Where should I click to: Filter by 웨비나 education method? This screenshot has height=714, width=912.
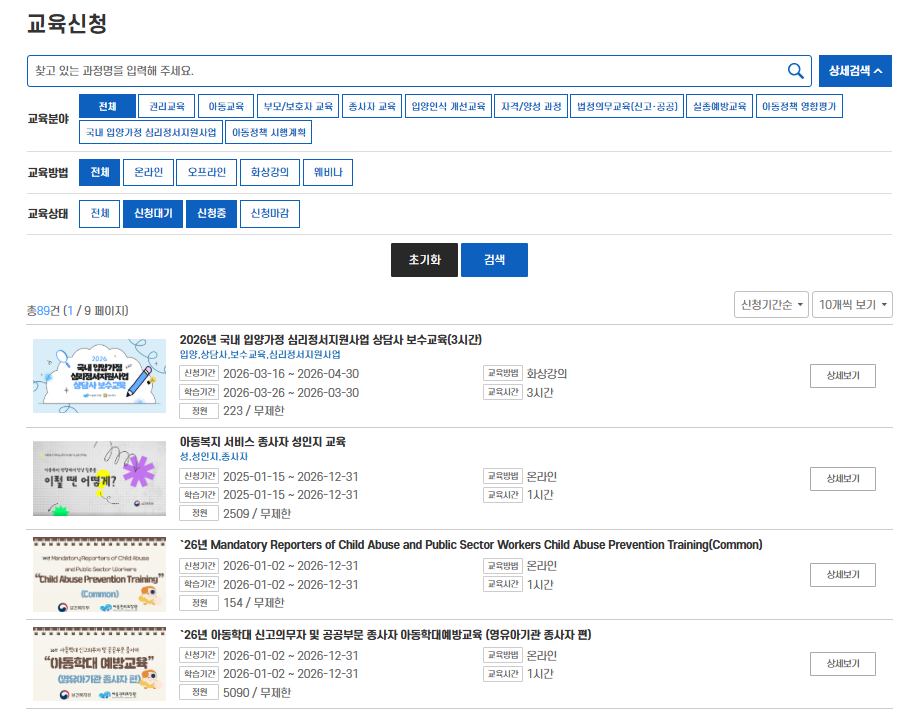(x=328, y=172)
